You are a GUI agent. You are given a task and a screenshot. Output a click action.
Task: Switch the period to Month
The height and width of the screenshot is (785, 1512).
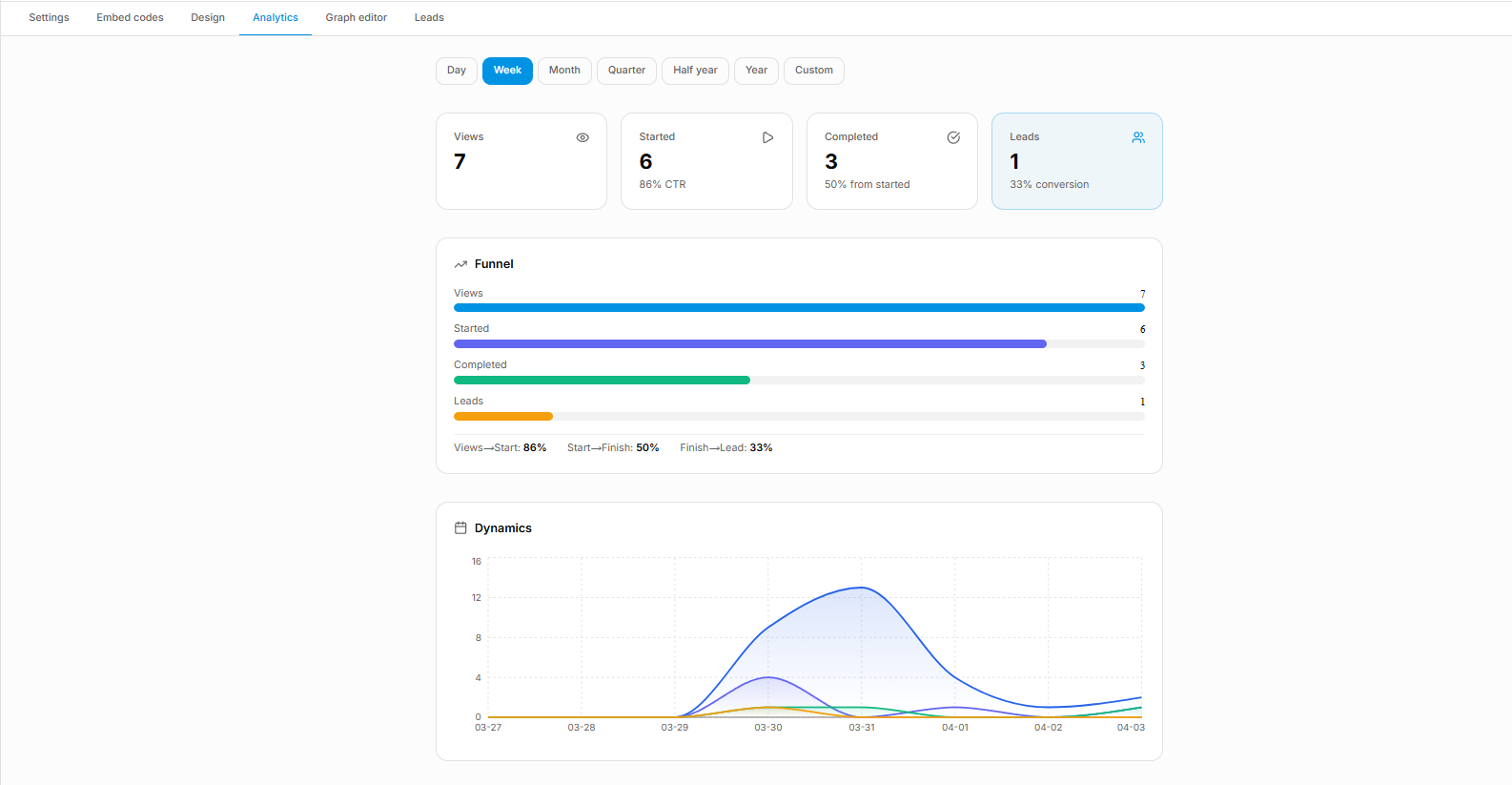564,71
